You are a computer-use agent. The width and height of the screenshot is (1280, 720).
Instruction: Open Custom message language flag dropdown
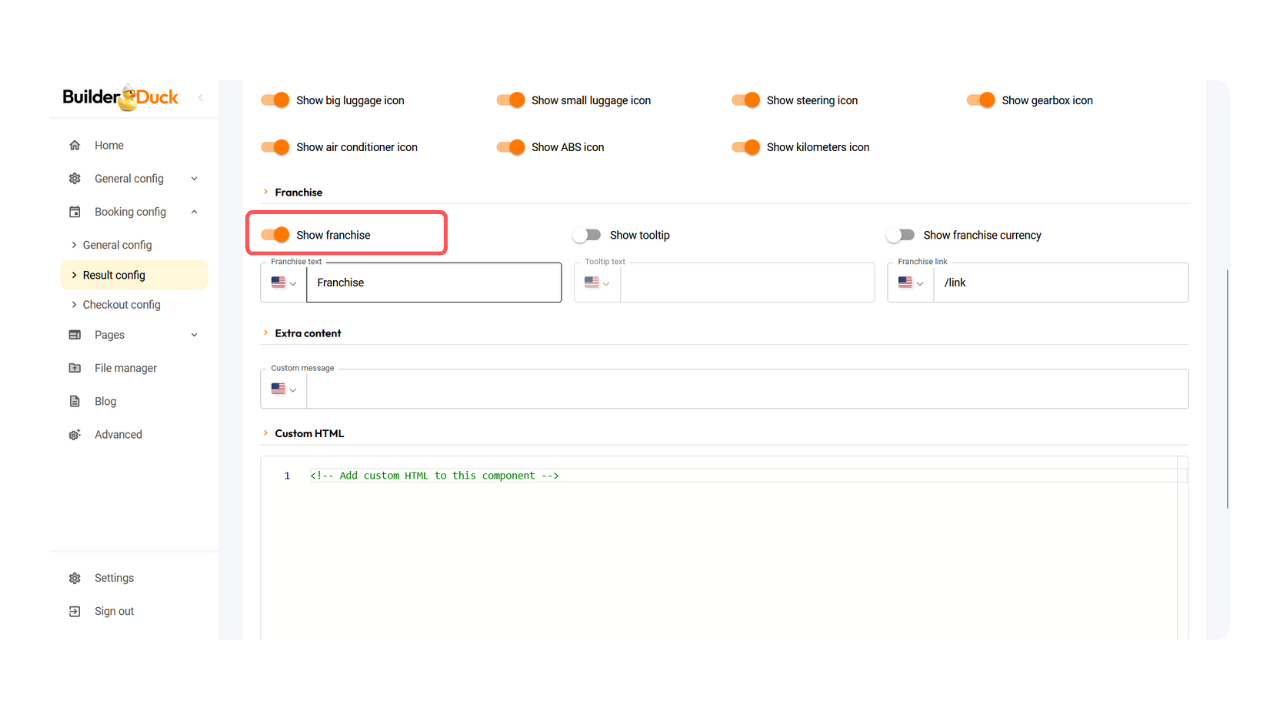(284, 389)
